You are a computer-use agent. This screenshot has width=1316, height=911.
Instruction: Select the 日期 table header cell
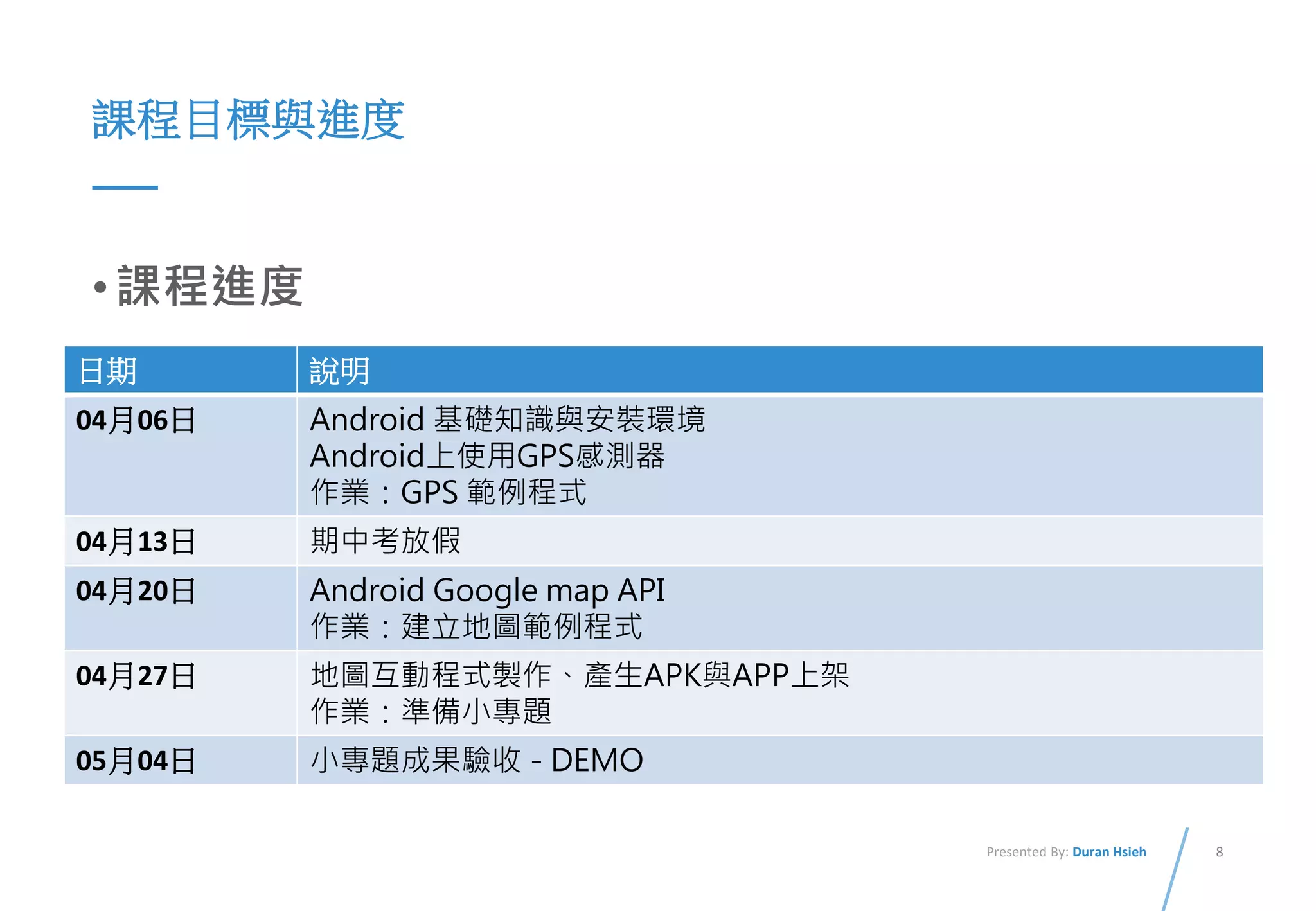(181, 370)
